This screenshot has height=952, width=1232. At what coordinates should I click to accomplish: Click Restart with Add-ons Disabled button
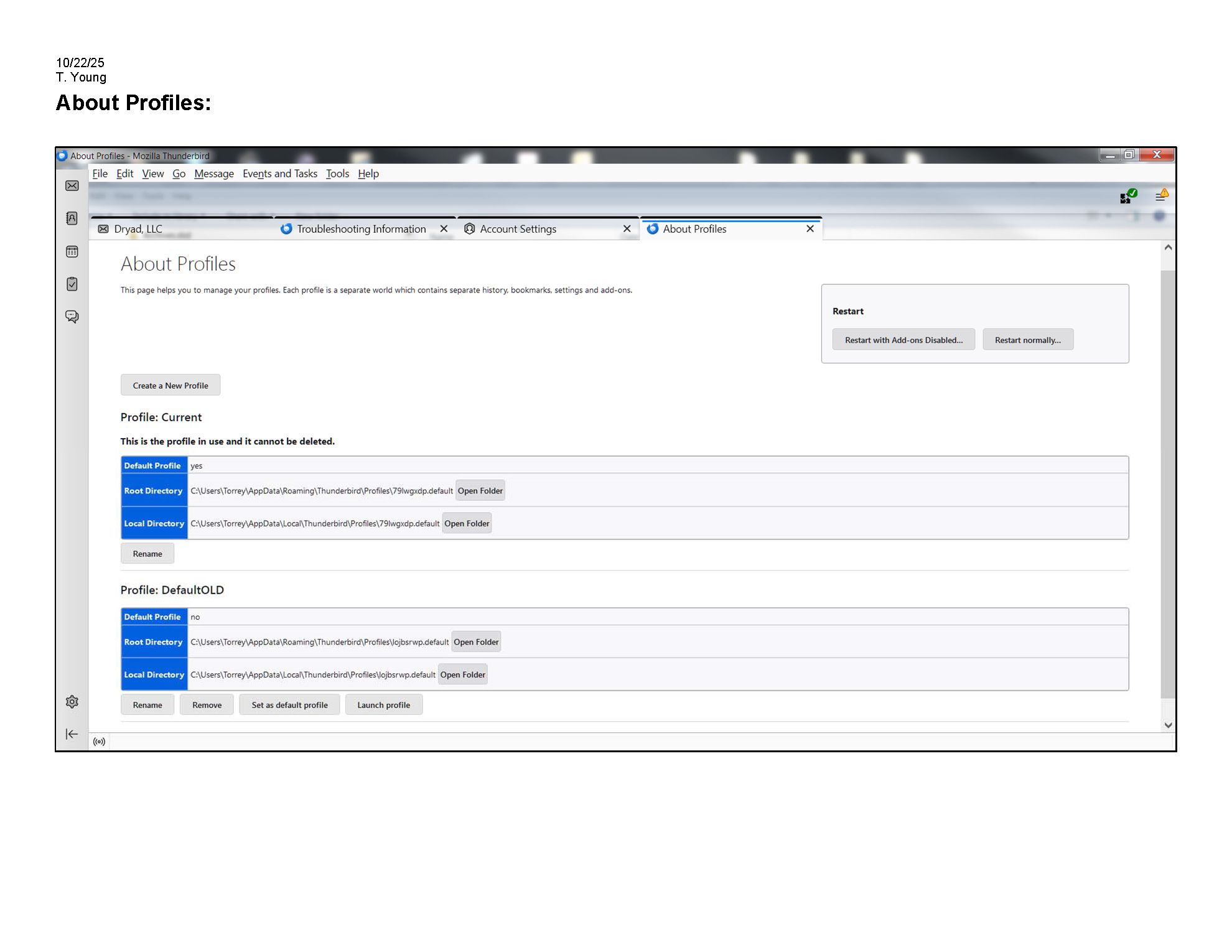click(903, 340)
